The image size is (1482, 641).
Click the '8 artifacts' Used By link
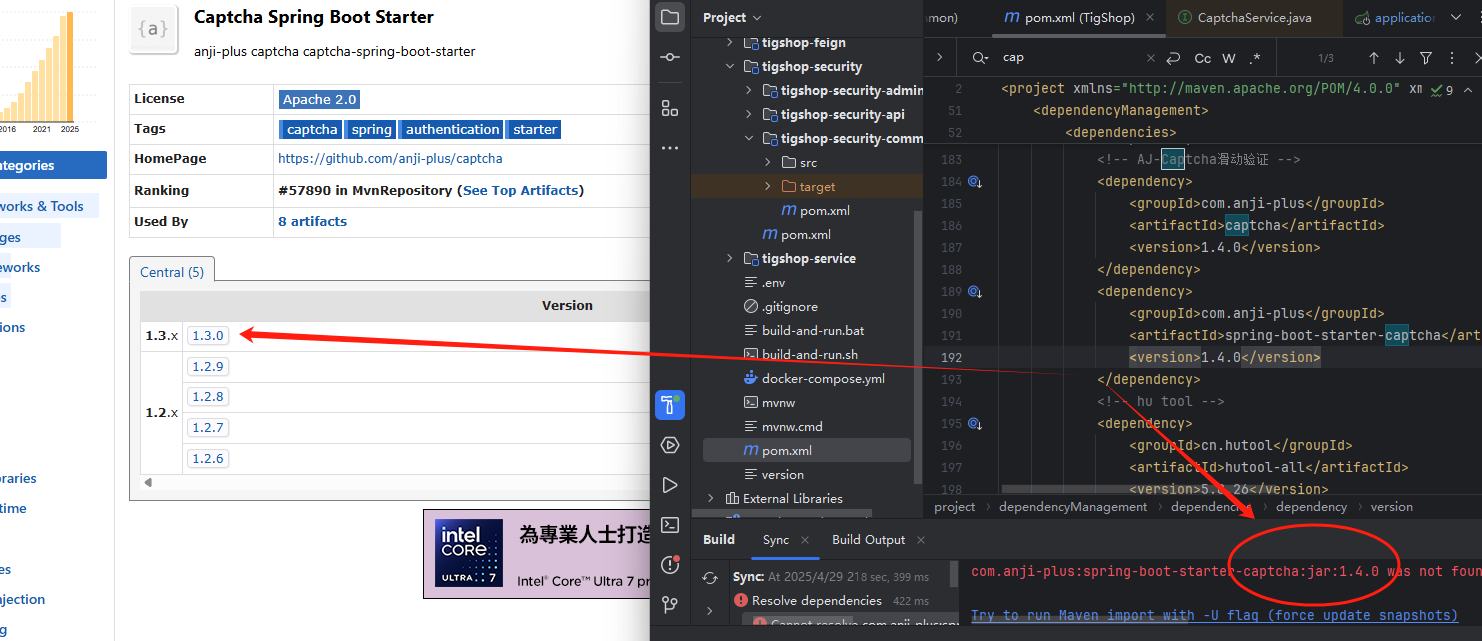click(x=312, y=221)
